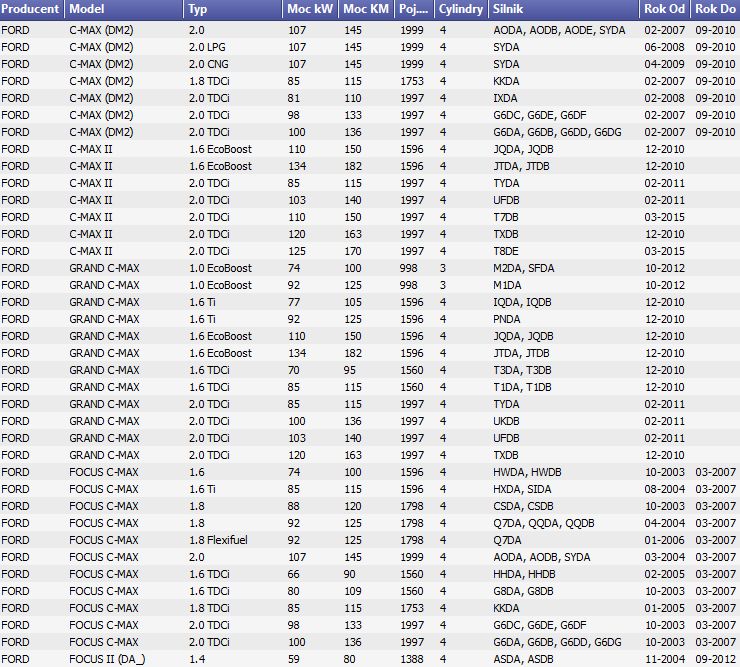Click date 04-2004 in Rok Od

pyautogui.click(x=664, y=523)
